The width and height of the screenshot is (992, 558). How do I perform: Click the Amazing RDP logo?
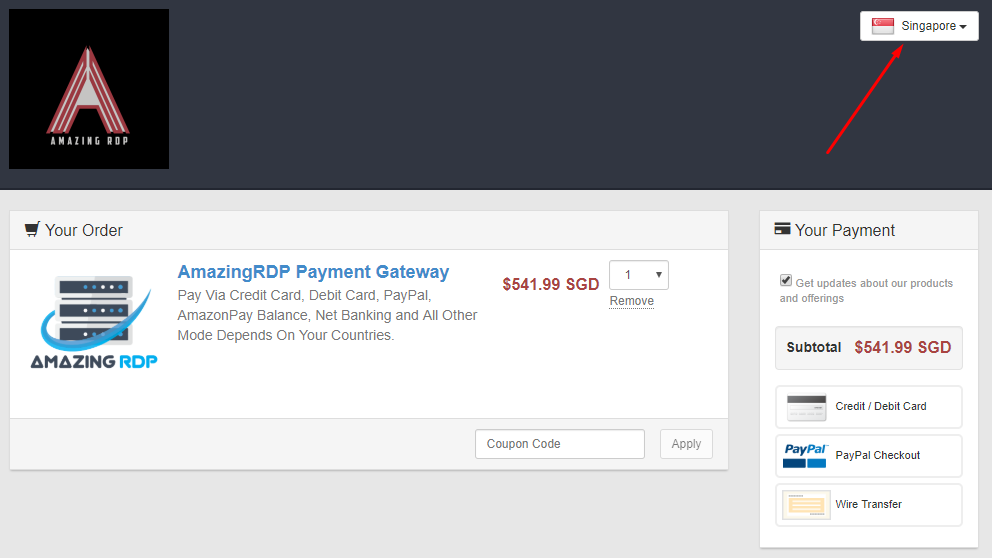[89, 89]
